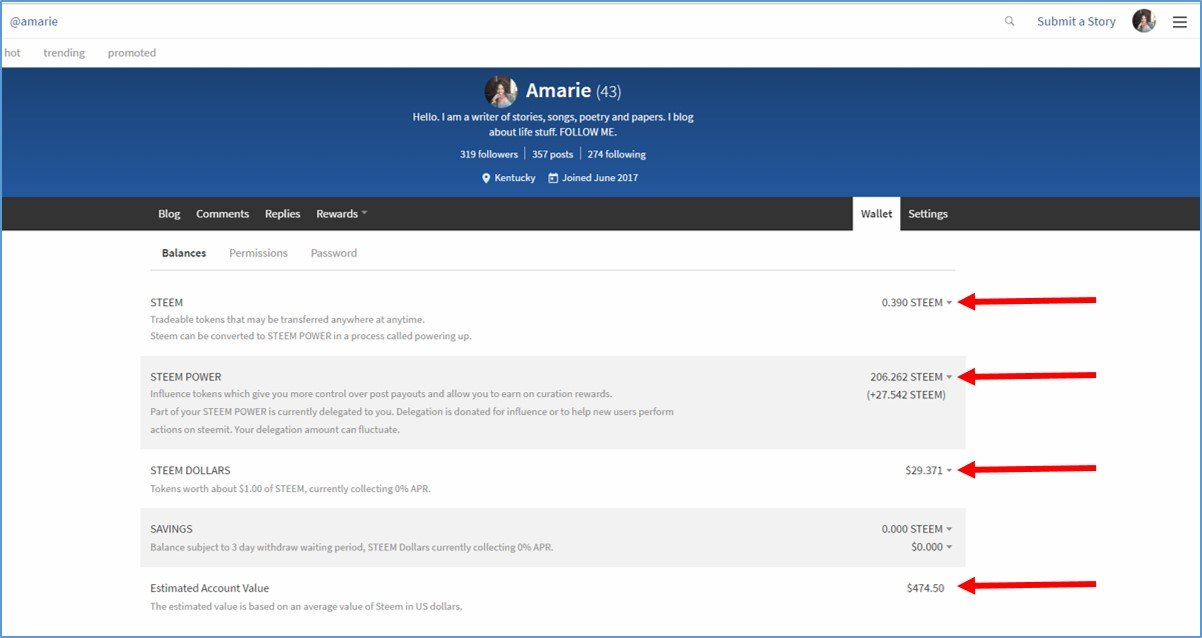Viewport: 1202px width, 638px height.
Task: Click Amarie's profile picture in banner
Action: pos(501,92)
